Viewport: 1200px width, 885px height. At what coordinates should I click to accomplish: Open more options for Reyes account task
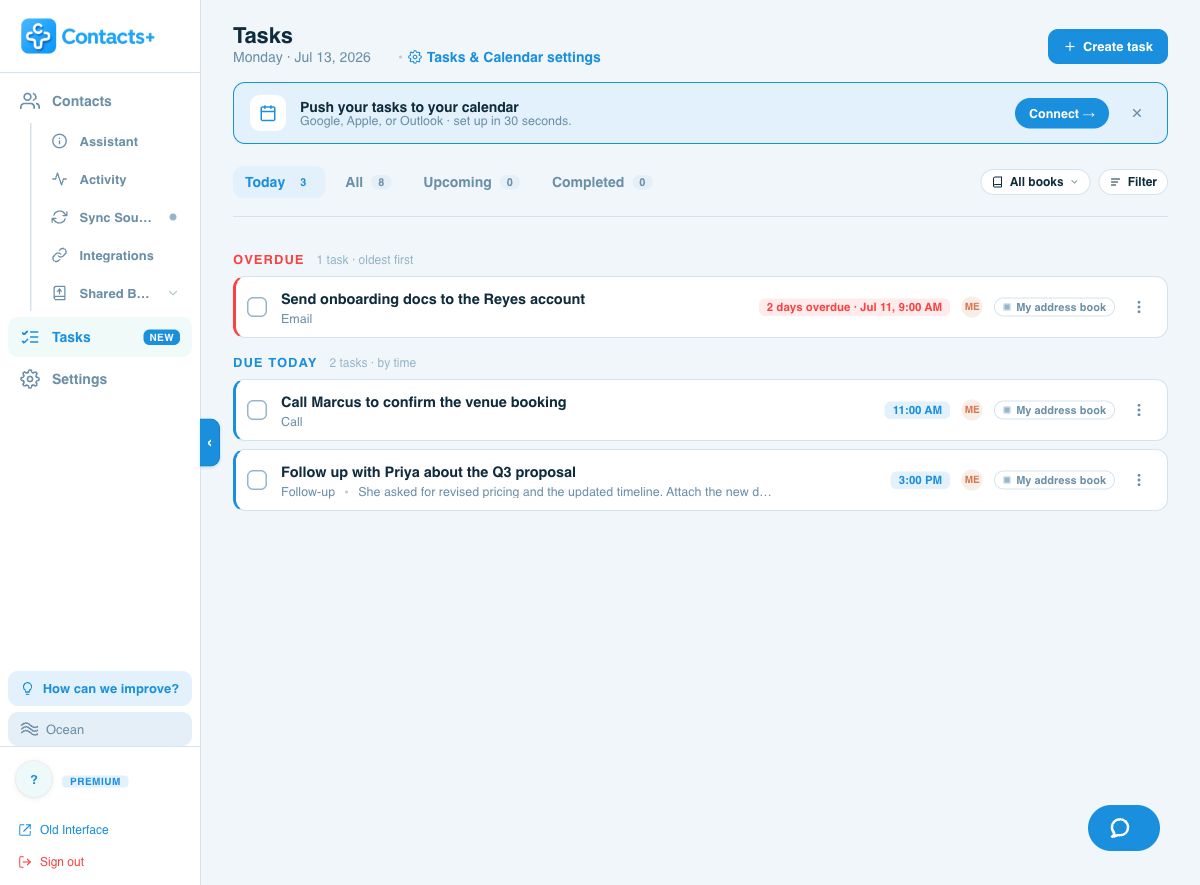1139,307
